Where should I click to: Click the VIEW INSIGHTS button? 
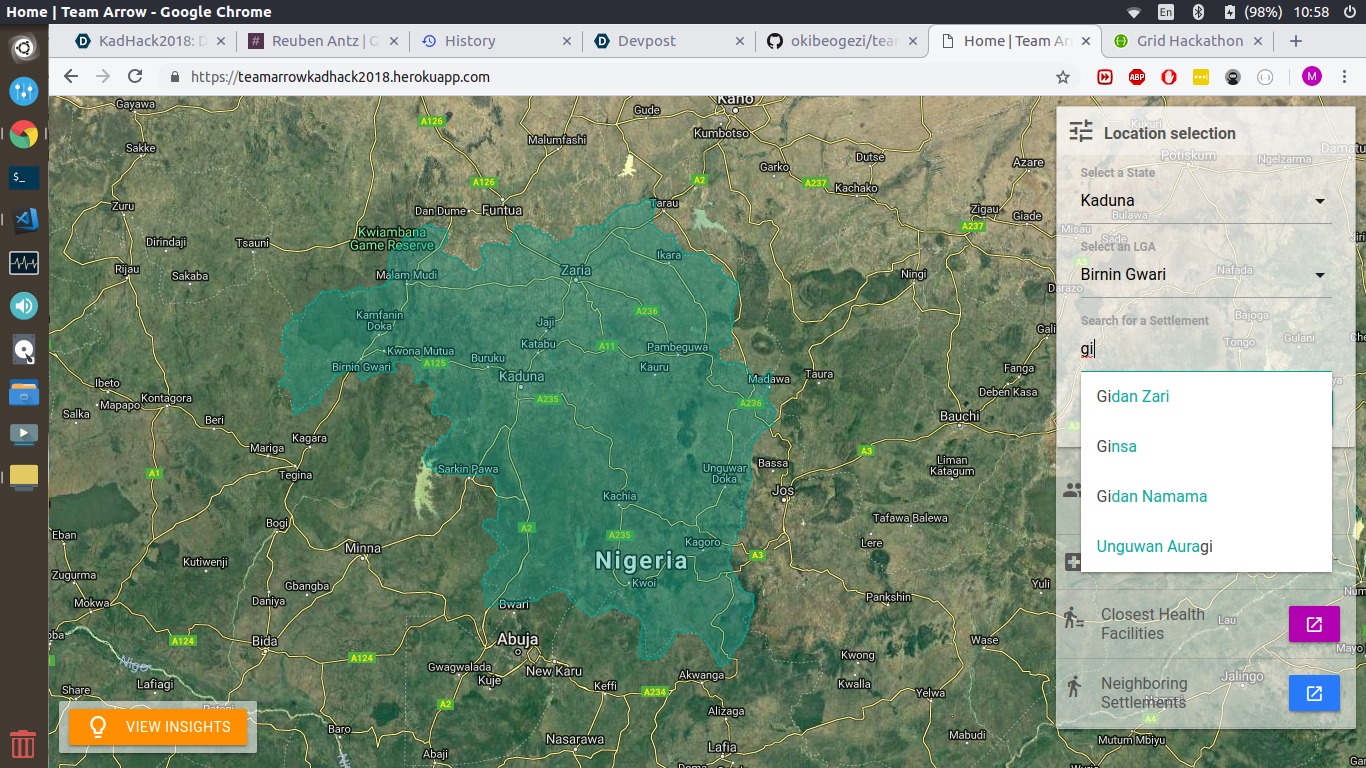pyautogui.click(x=158, y=726)
